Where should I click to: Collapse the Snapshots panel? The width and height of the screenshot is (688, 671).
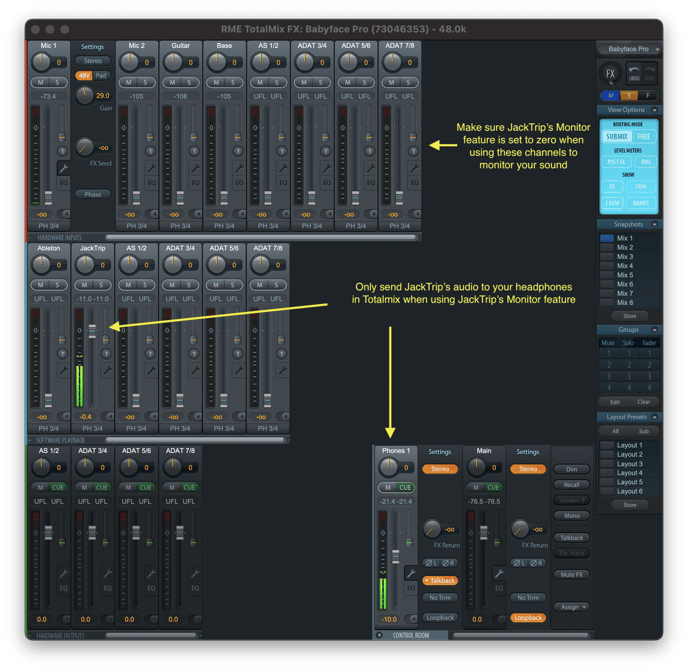tap(654, 224)
